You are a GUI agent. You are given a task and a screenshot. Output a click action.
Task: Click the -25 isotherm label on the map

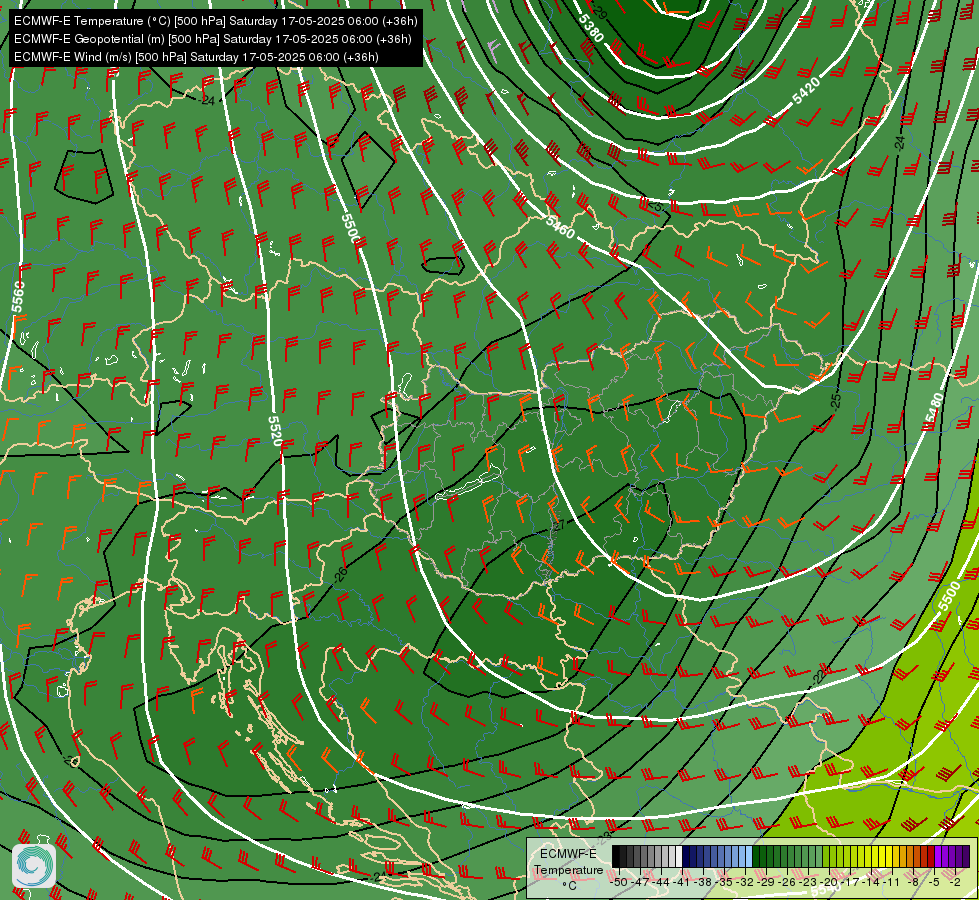(x=836, y=401)
